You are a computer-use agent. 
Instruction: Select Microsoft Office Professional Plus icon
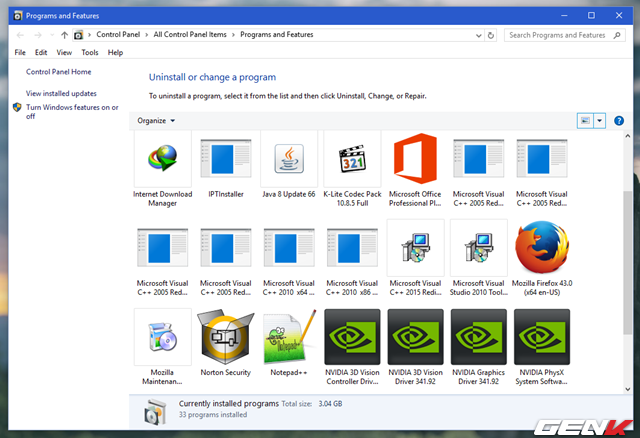click(x=416, y=159)
